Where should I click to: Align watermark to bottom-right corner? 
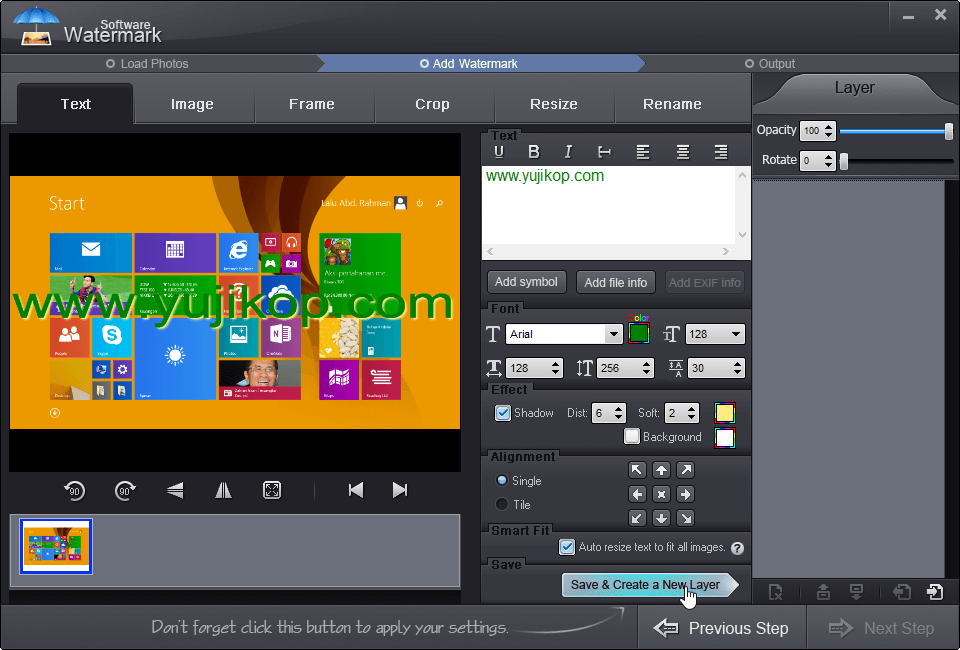click(x=686, y=518)
